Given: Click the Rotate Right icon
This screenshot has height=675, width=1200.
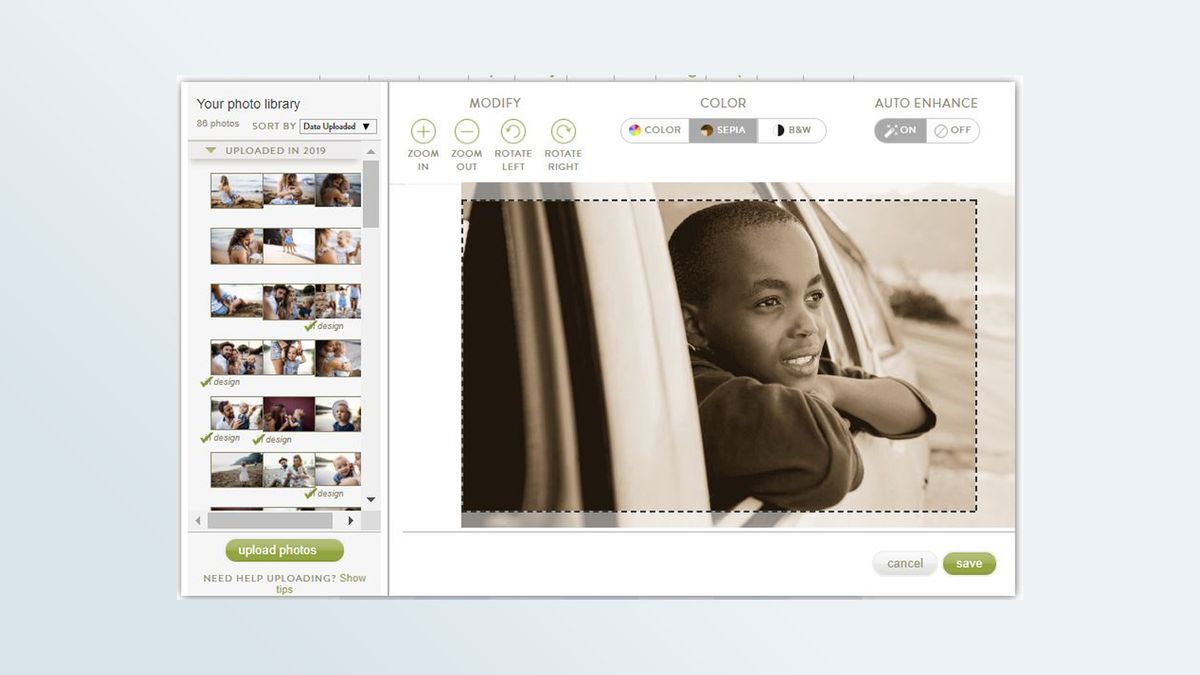Looking at the screenshot, I should coord(563,133).
